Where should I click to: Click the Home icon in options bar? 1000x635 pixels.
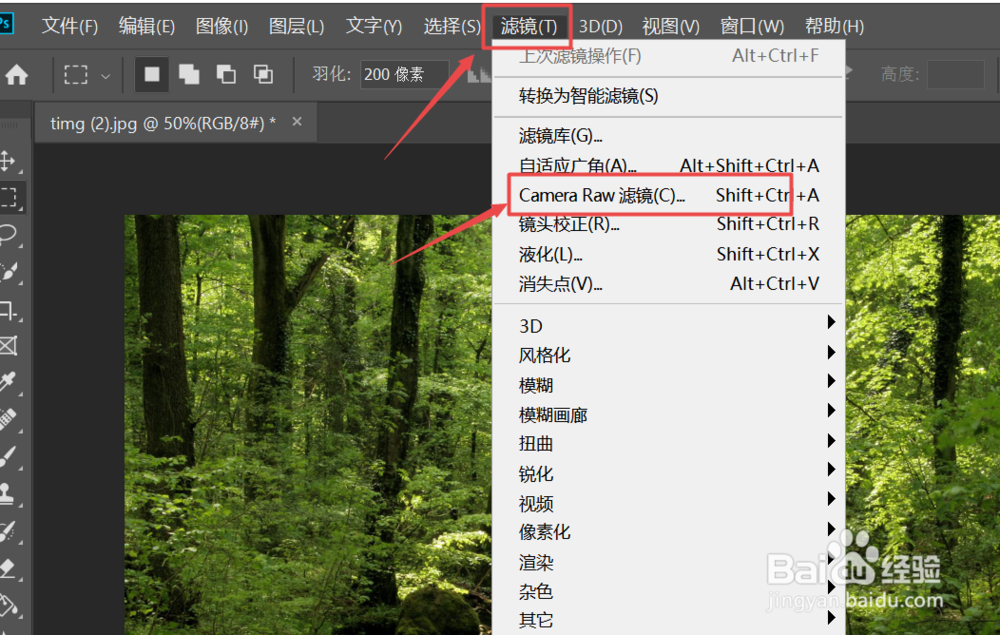(x=17, y=75)
